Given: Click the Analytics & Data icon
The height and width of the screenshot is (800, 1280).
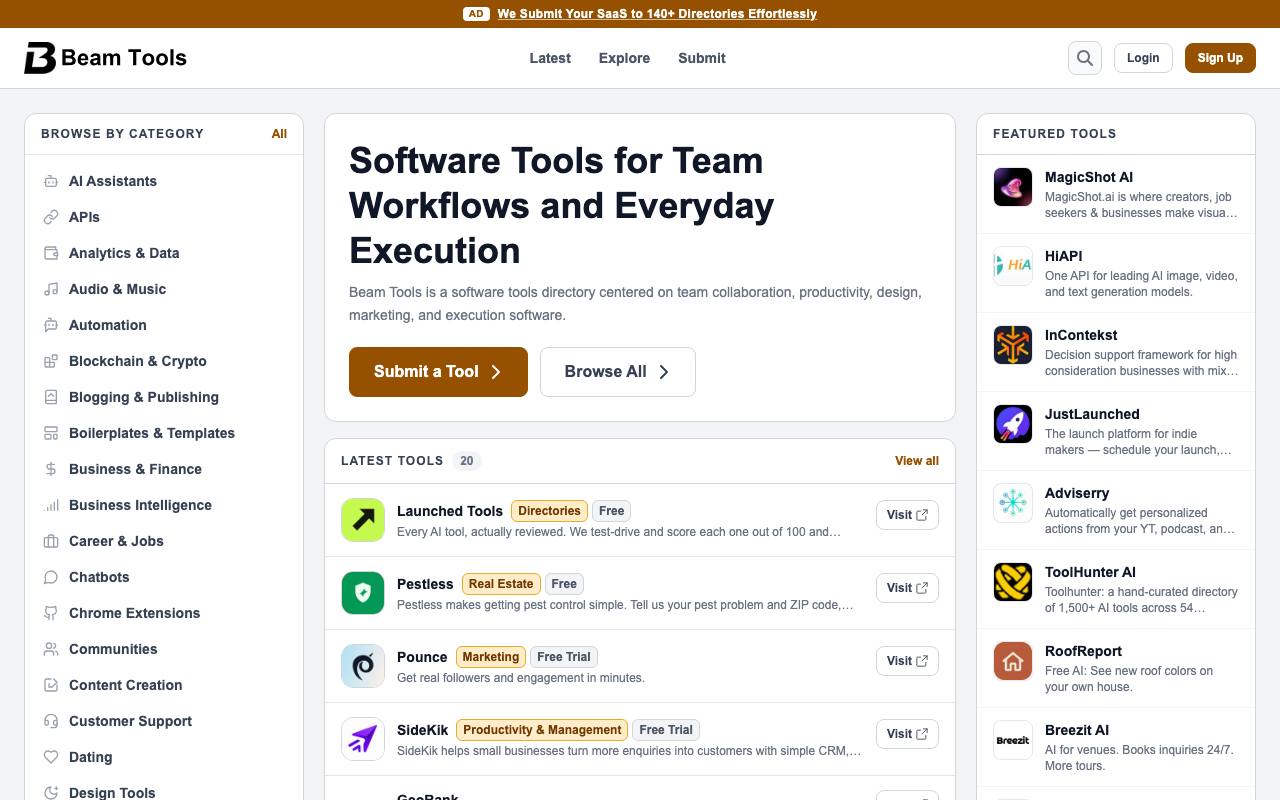Looking at the screenshot, I should point(51,253).
